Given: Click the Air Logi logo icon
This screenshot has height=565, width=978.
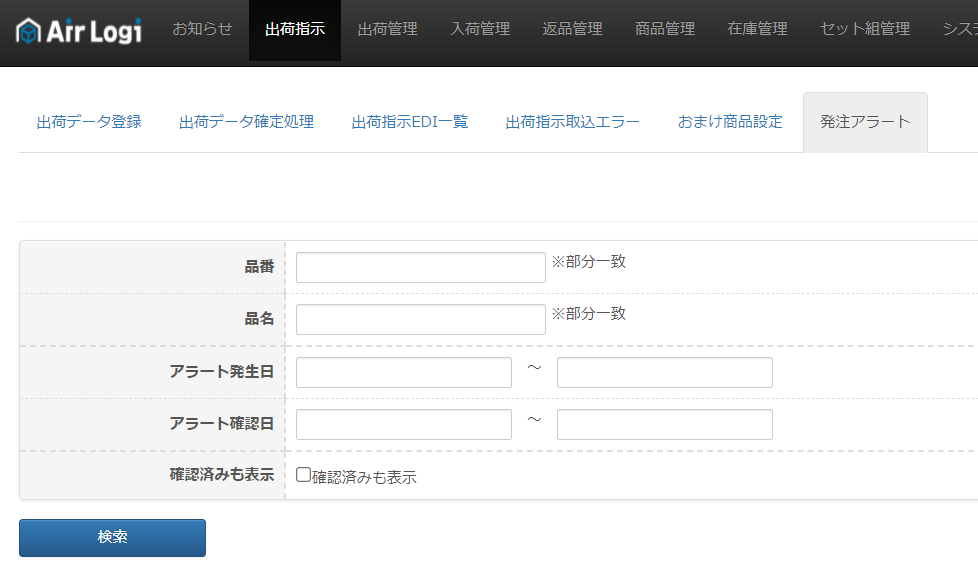Looking at the screenshot, I should point(29,30).
